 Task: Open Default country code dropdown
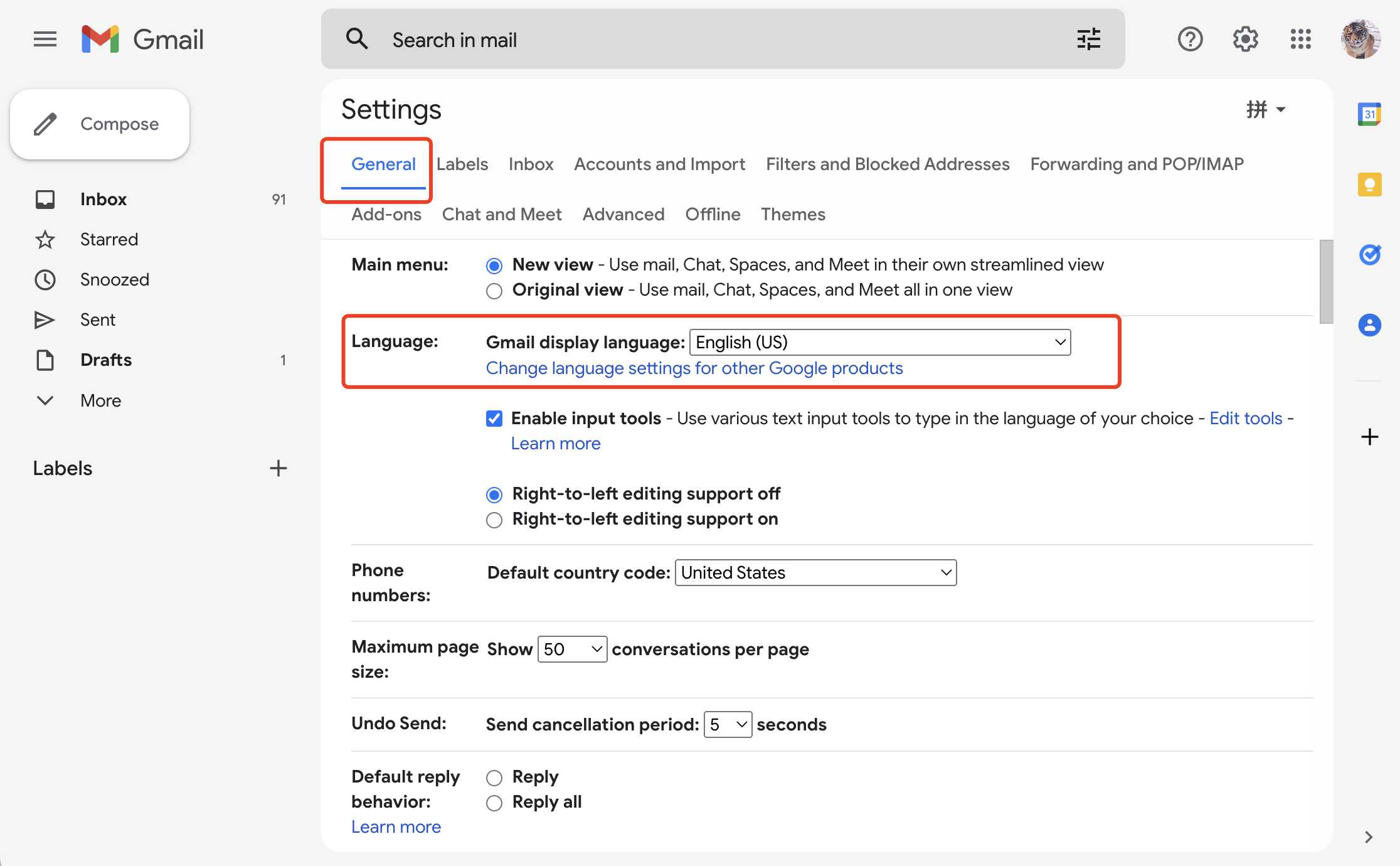click(x=815, y=573)
